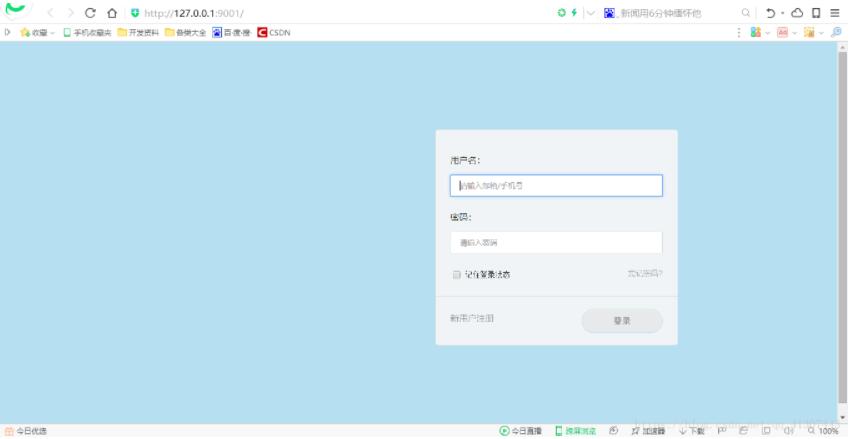This screenshot has width=850, height=439.
Task: Open the hamburger main menu icon
Action: pyautogui.click(x=835, y=13)
